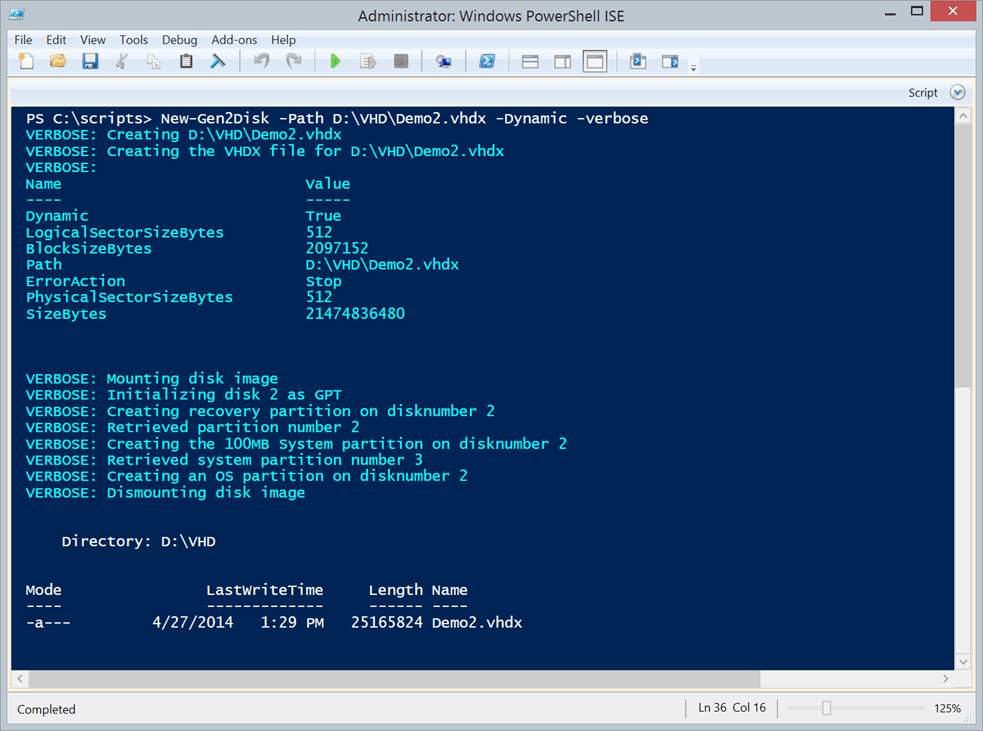The image size is (983, 731).
Task: Click the vertical scrollbar thumb
Action: click(x=963, y=256)
